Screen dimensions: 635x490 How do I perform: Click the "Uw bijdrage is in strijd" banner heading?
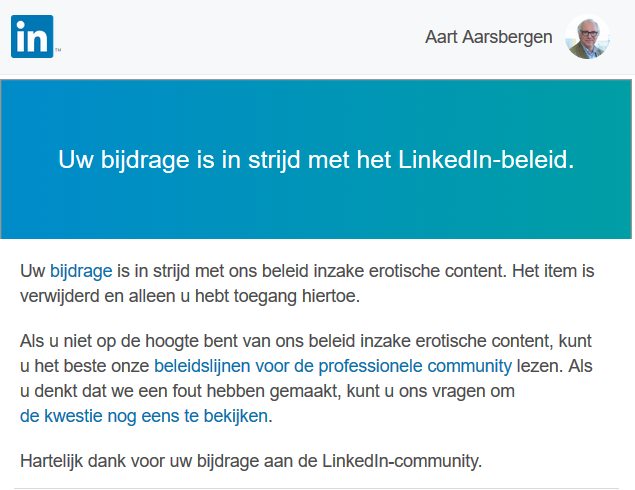coord(200,159)
